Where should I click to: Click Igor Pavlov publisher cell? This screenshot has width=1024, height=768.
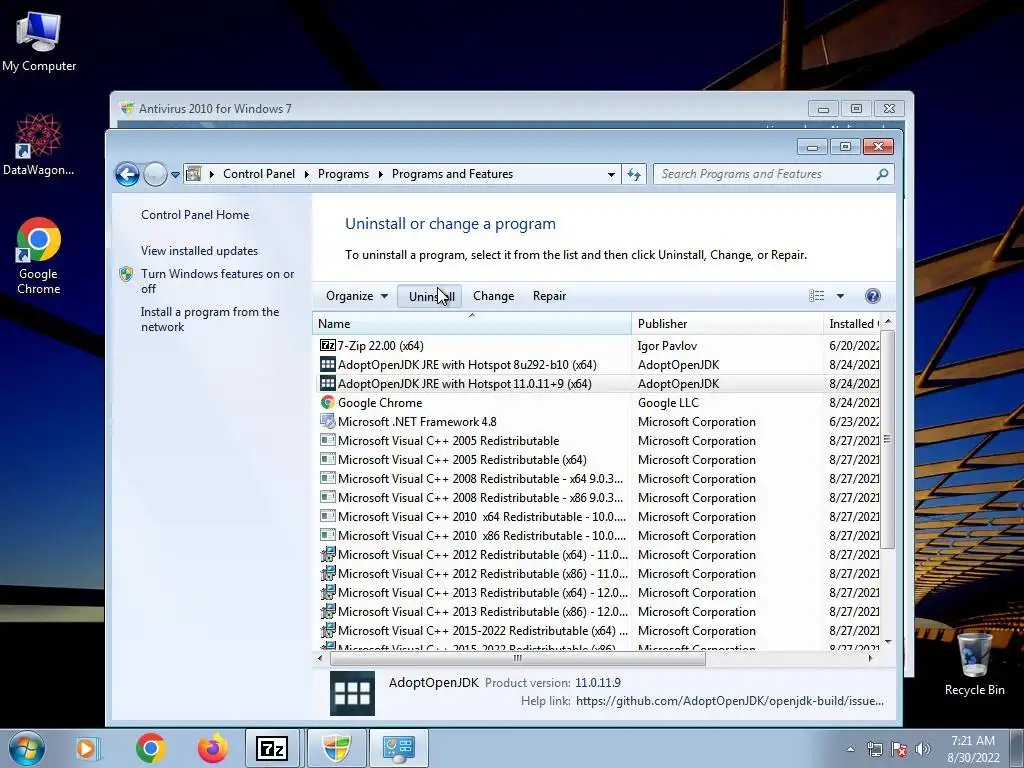click(x=667, y=345)
